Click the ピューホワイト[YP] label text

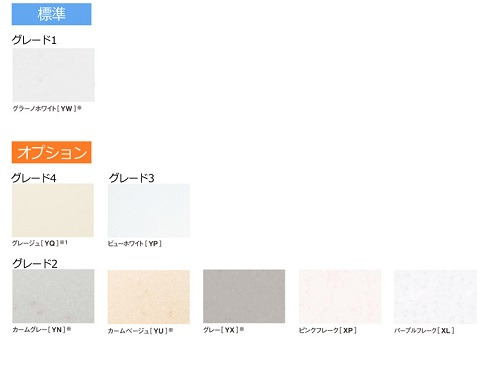coord(135,244)
